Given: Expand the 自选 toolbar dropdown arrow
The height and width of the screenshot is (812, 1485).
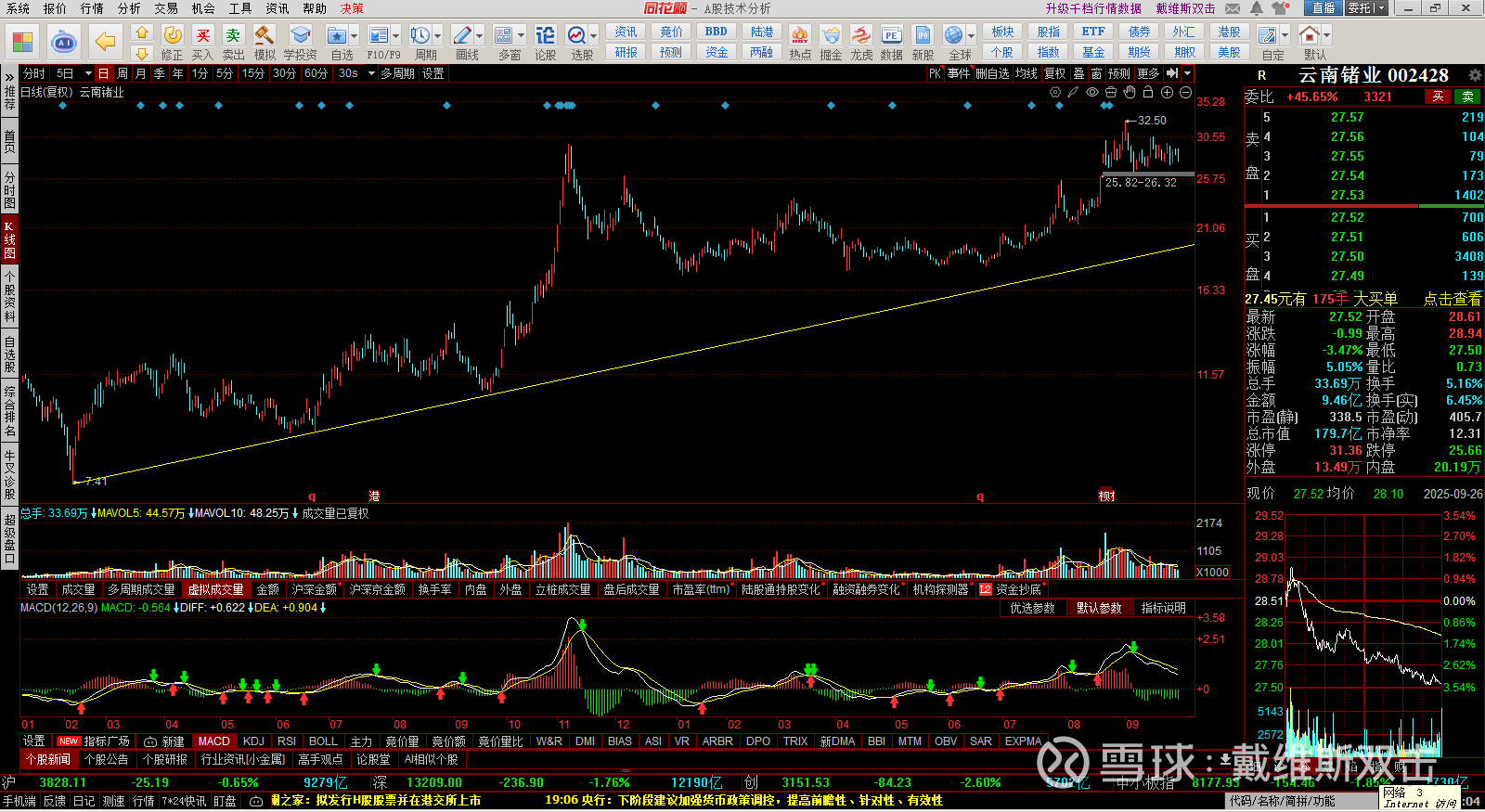Looking at the screenshot, I should coord(354,36).
